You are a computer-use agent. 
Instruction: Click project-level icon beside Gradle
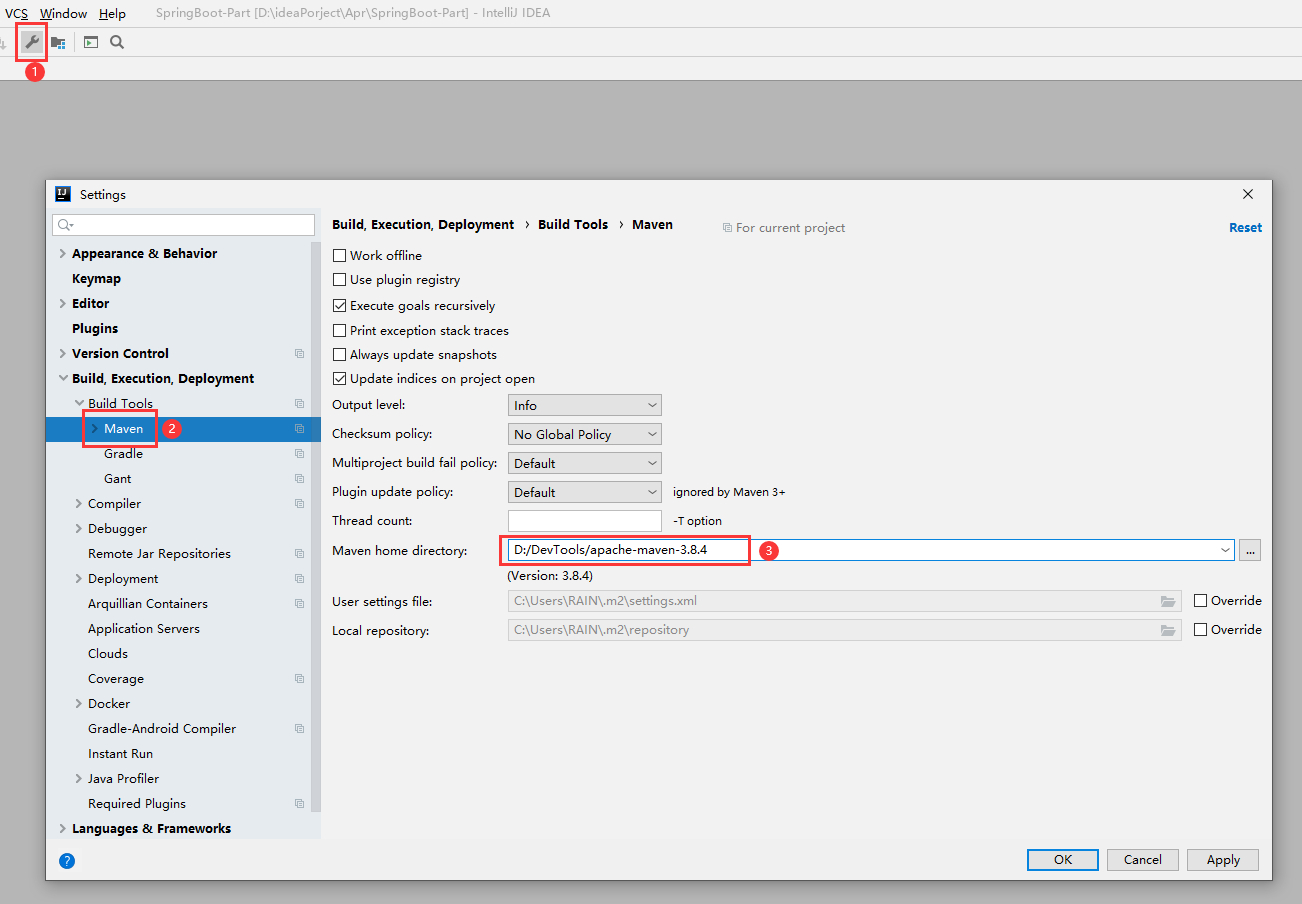(x=299, y=453)
